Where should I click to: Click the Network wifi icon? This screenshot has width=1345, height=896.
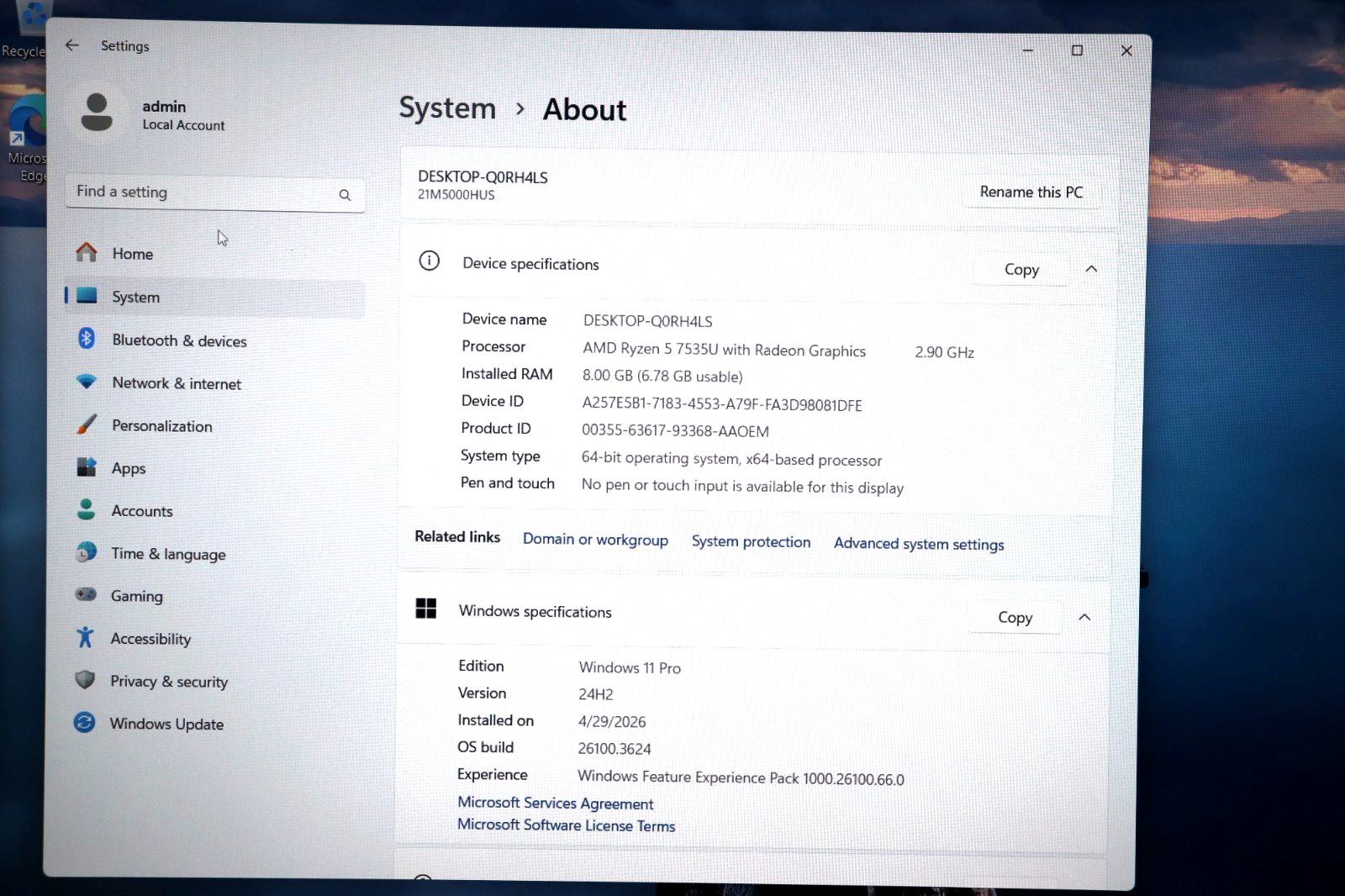(87, 382)
